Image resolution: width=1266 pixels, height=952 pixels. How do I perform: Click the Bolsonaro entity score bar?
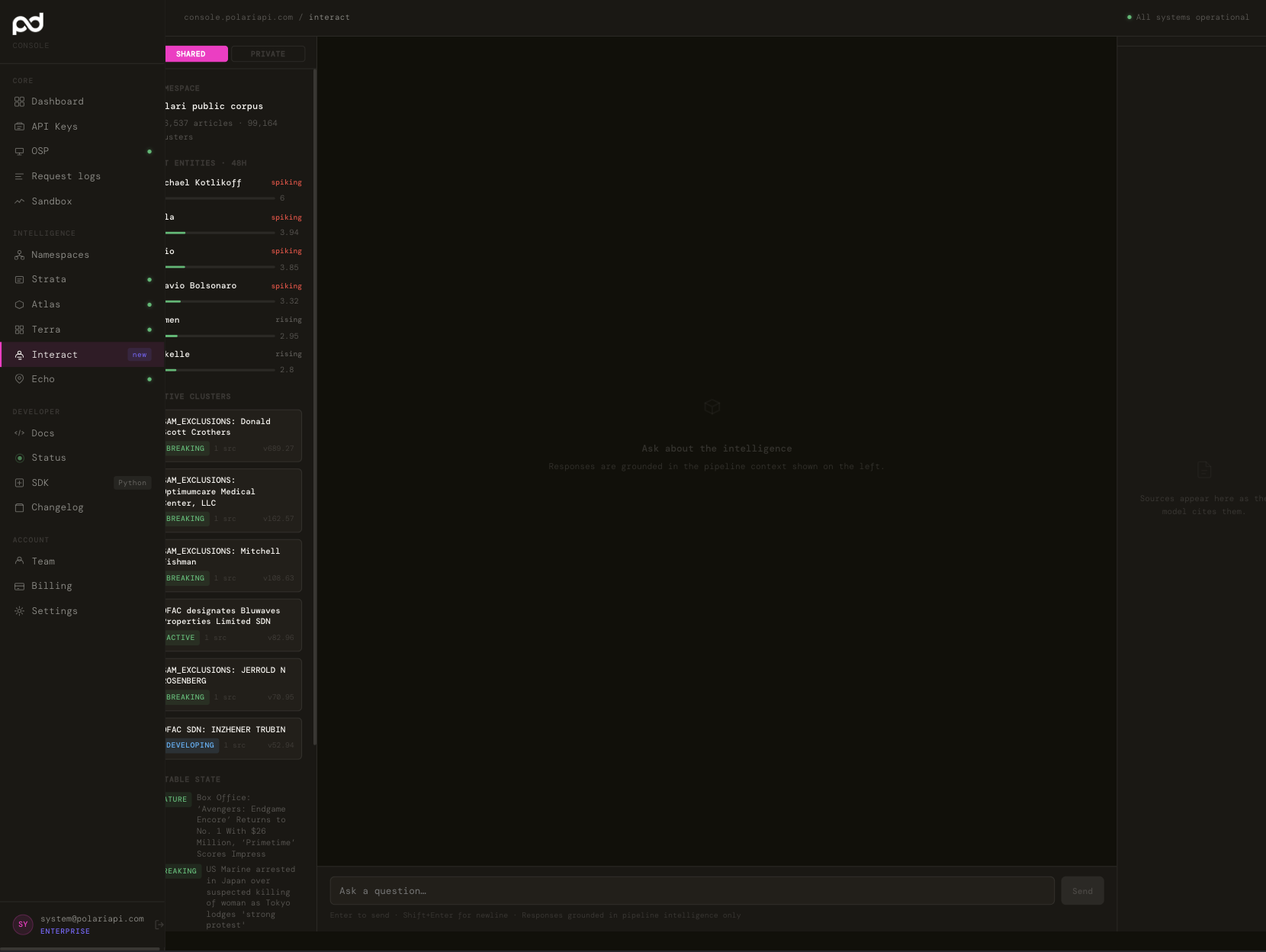[x=220, y=301]
